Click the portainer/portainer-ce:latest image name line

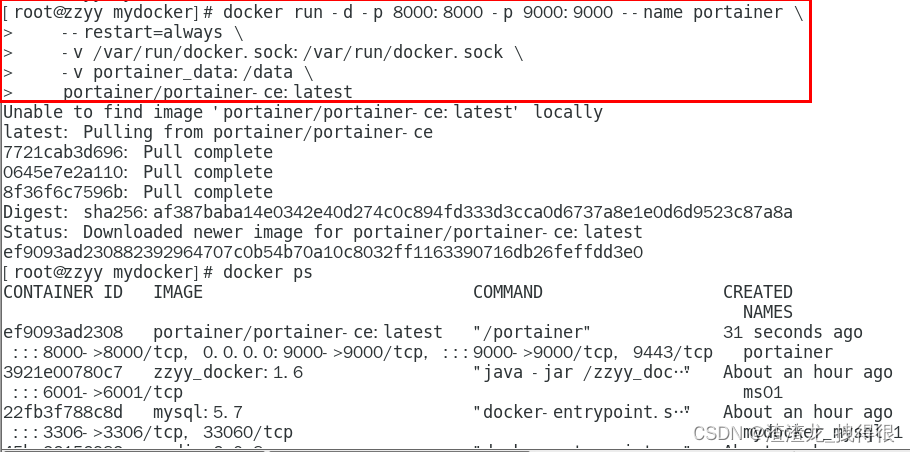pos(207,92)
